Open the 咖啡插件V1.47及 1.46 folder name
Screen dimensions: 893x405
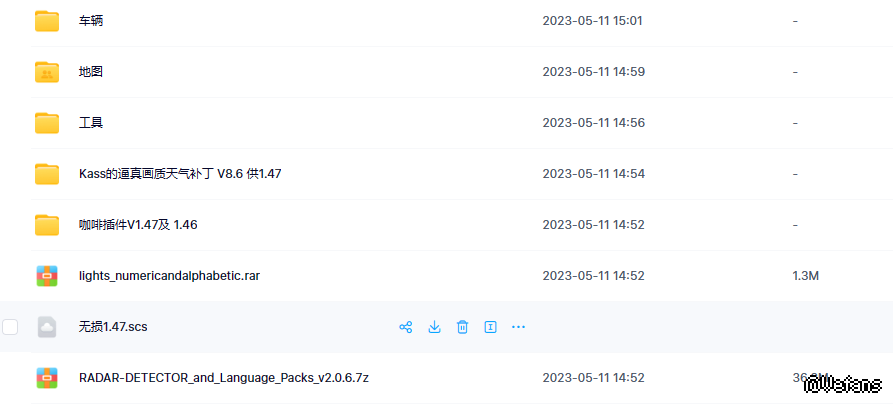[x=138, y=225]
